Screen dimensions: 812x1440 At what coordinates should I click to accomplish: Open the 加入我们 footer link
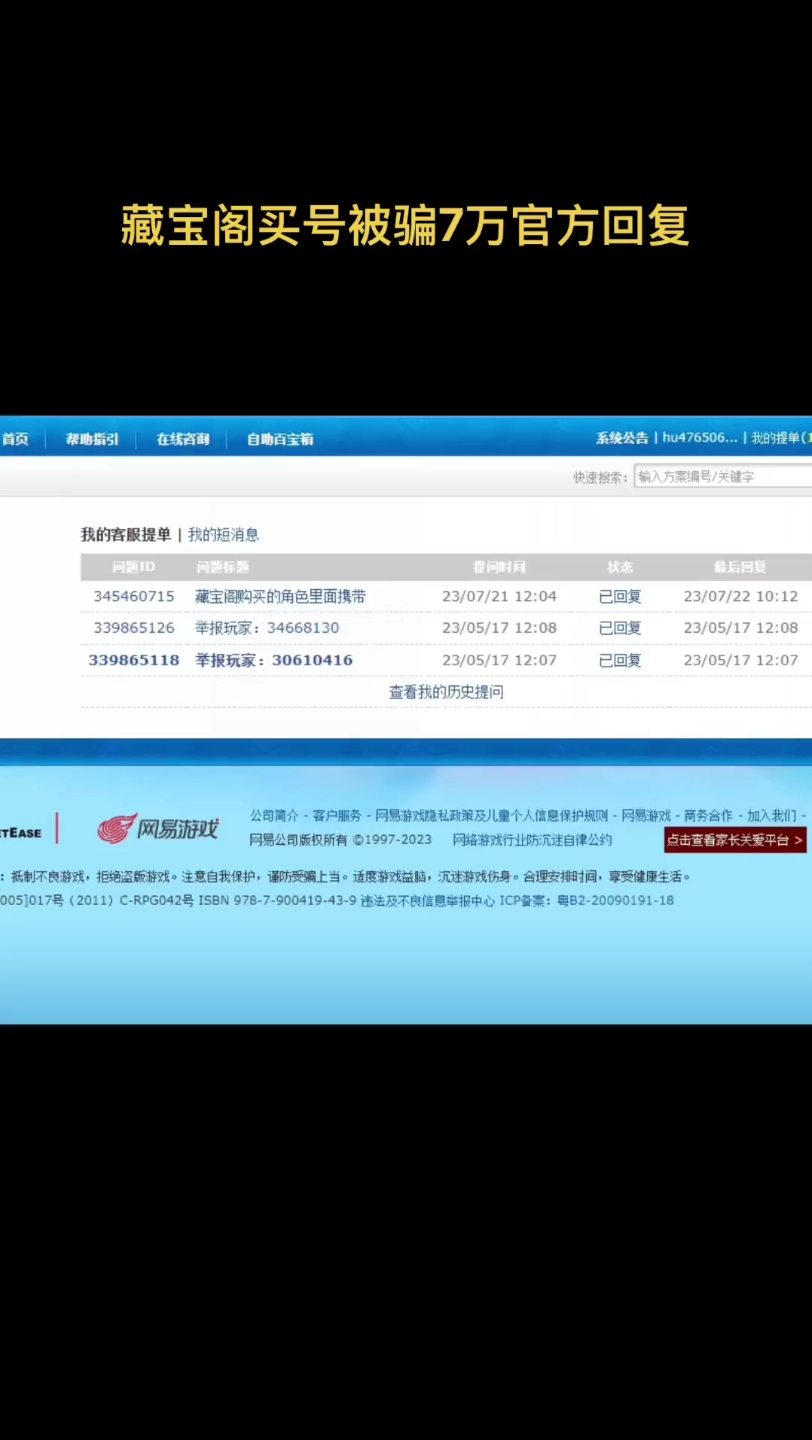772,816
